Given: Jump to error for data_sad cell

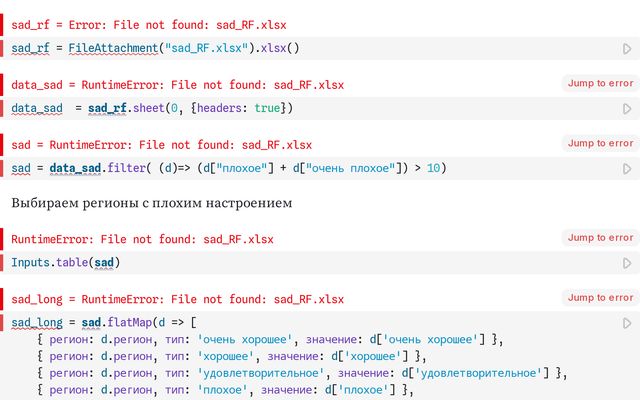Looking at the screenshot, I should [x=600, y=84].
